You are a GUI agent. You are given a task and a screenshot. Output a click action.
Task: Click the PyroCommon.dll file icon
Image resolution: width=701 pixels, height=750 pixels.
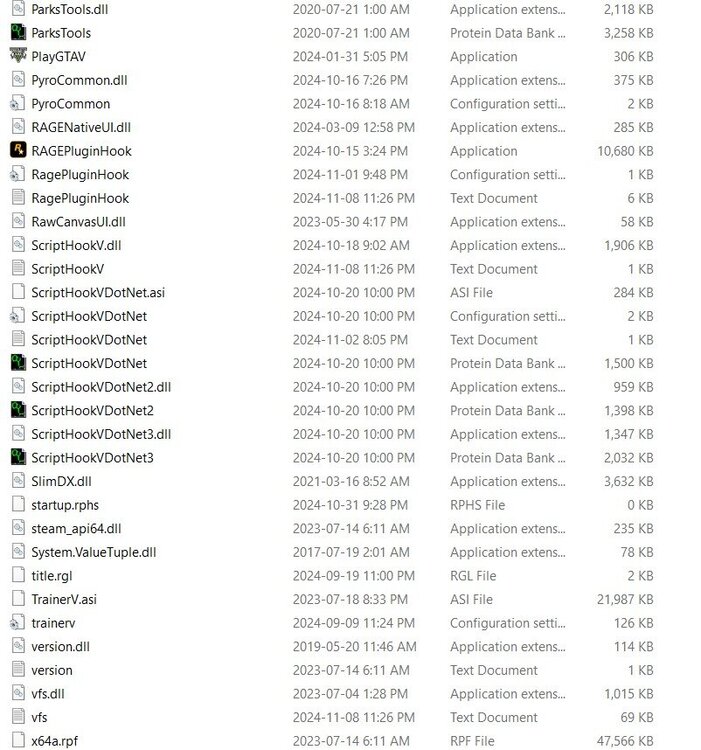[x=18, y=79]
